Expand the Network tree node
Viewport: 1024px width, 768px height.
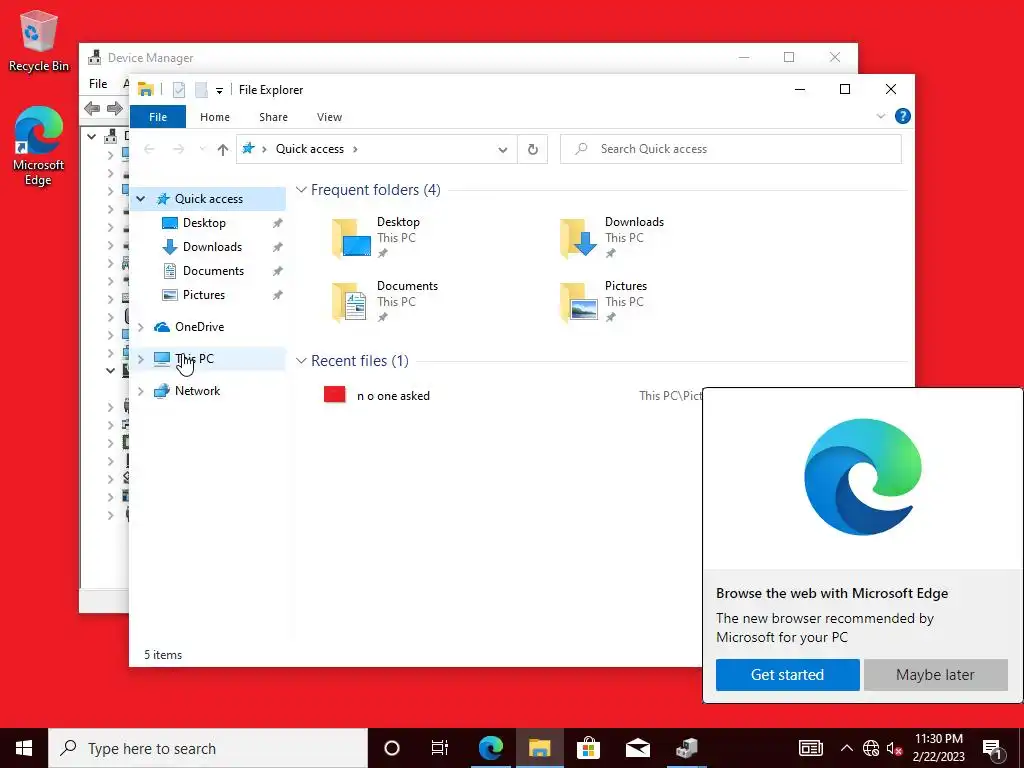click(141, 391)
